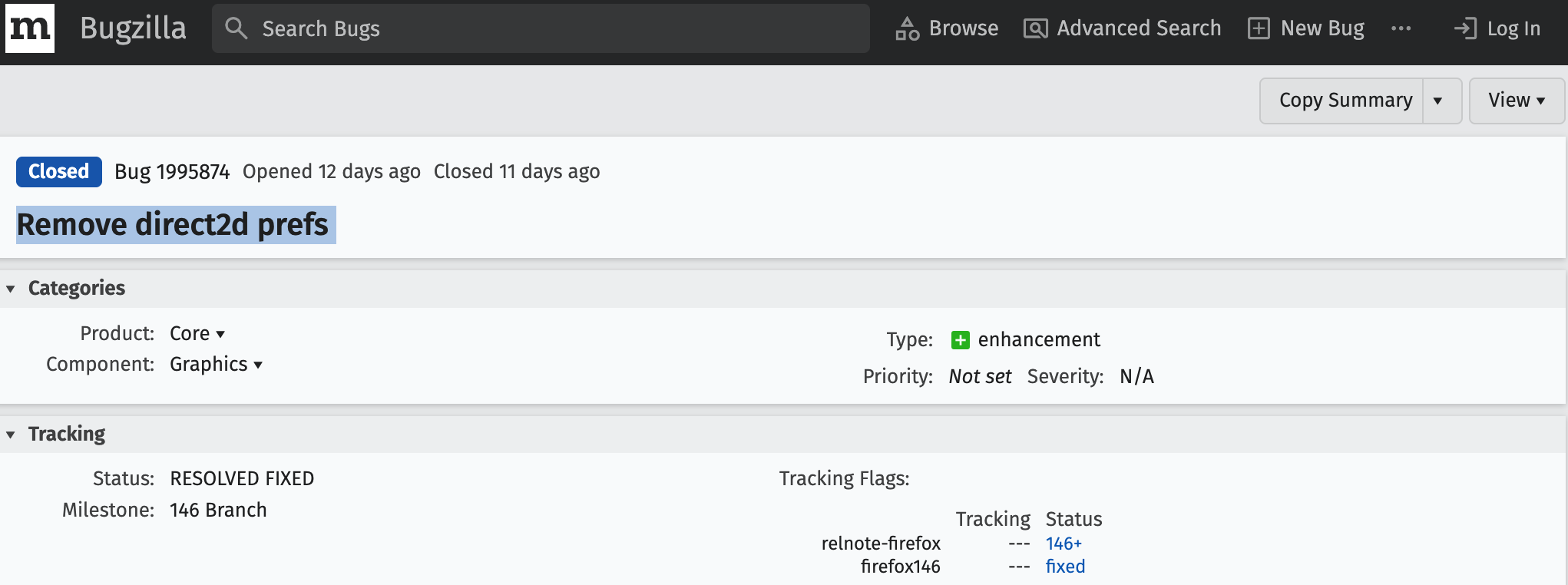Open the Browse menu item
Screen dimensions: 1568x585
pos(963,28)
